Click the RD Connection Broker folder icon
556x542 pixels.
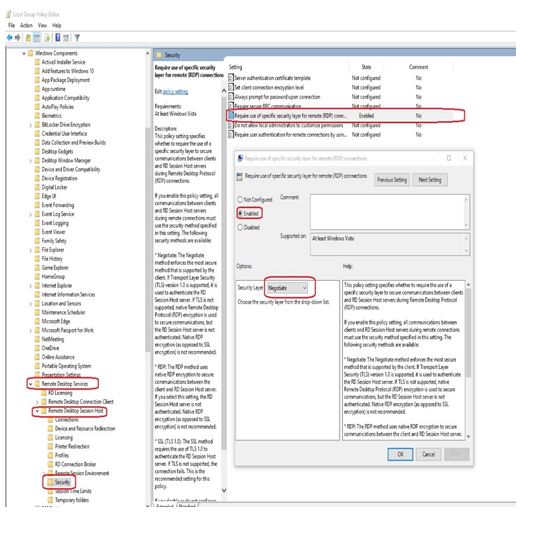point(50,464)
